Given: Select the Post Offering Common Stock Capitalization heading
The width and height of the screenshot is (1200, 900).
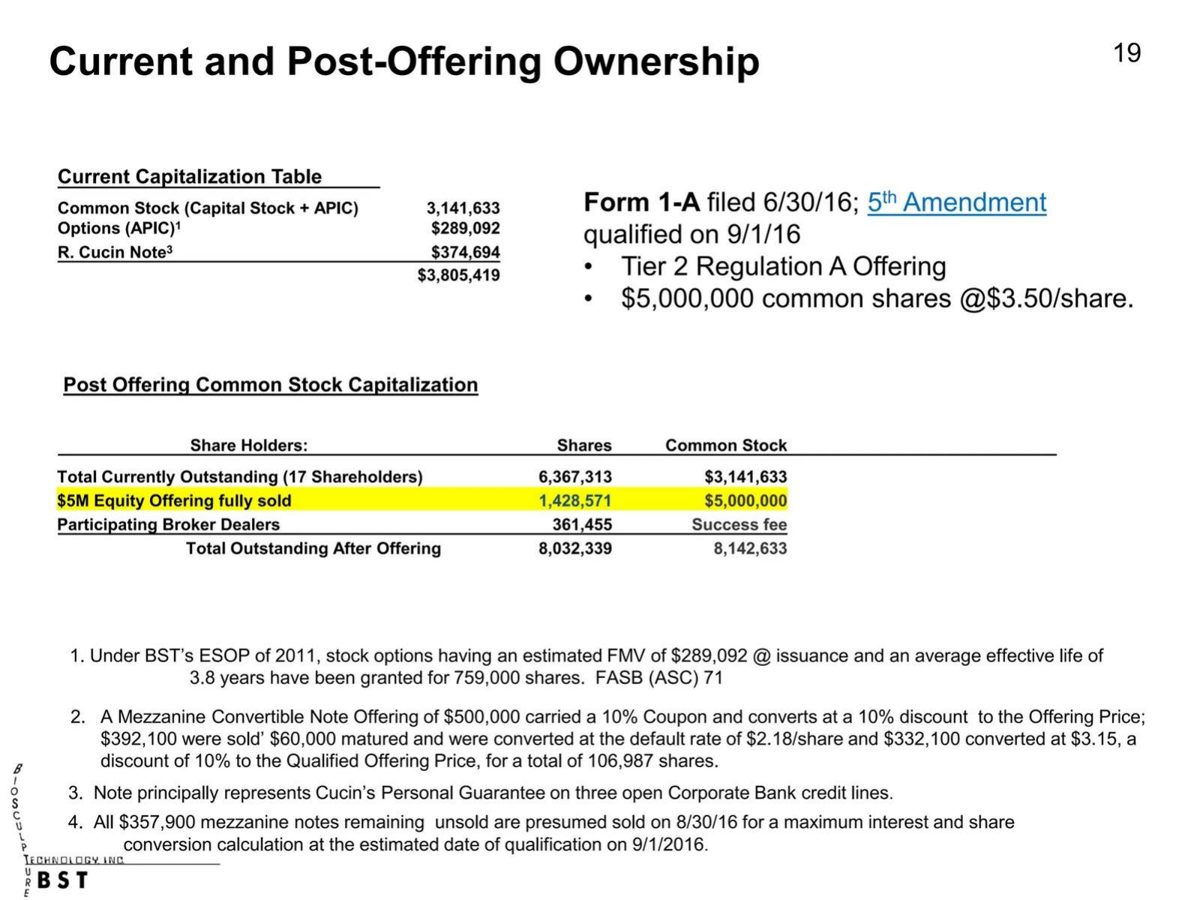Looking at the screenshot, I should point(271,385).
